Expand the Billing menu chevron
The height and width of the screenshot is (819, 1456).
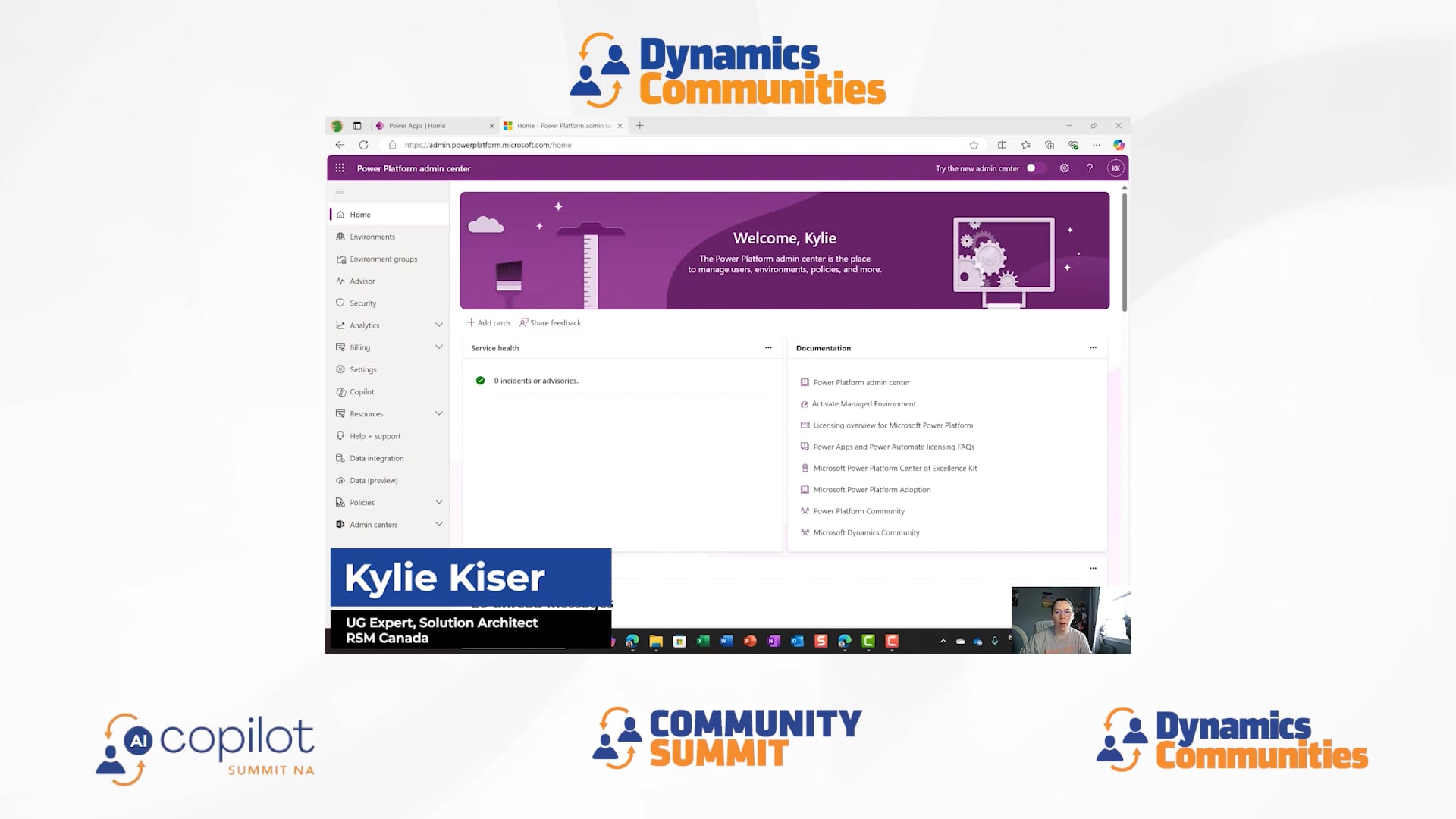(x=438, y=347)
